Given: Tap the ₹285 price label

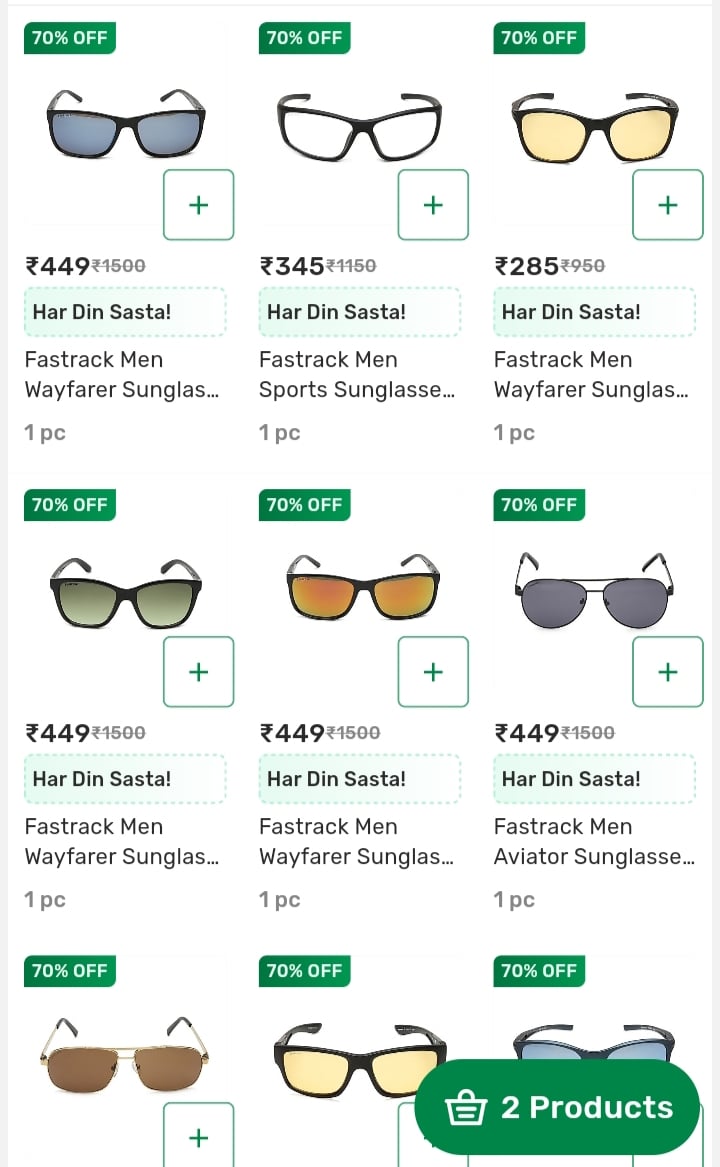Looking at the screenshot, I should click(x=526, y=266).
